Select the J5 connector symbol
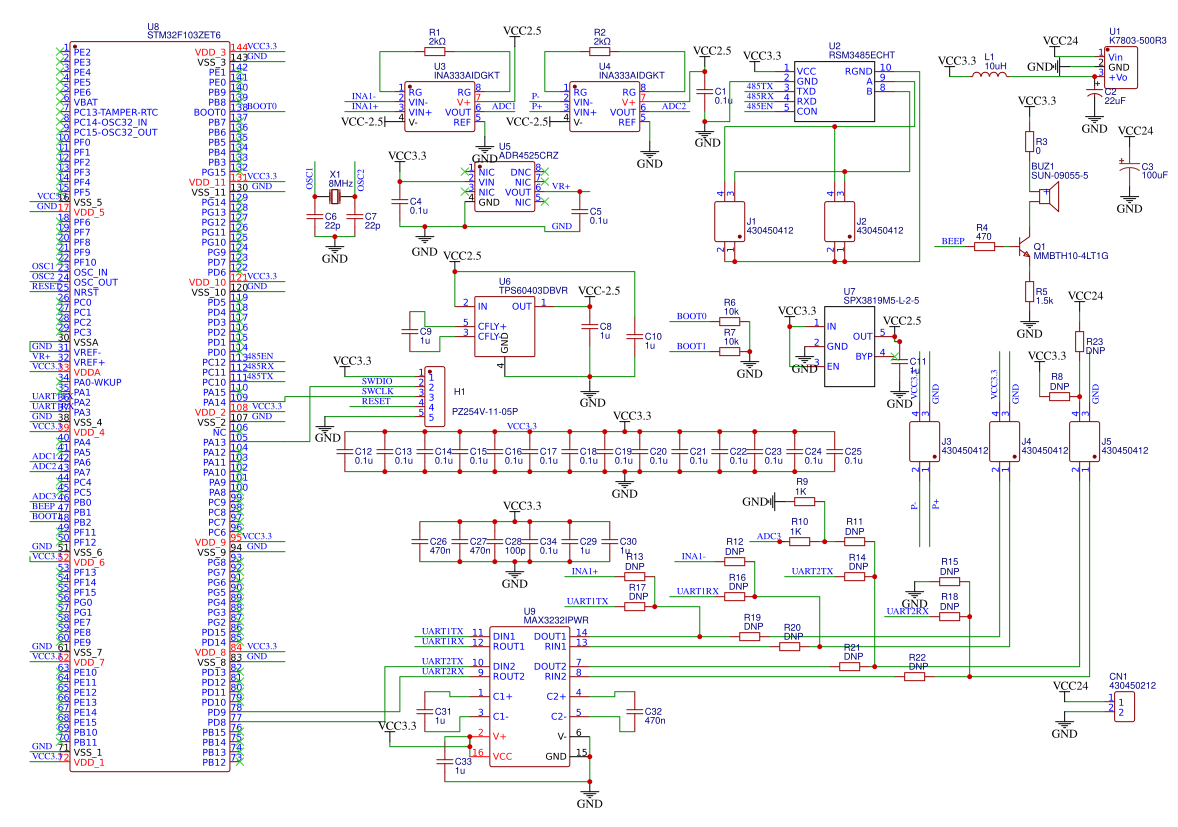The image size is (1178, 827). (1084, 442)
